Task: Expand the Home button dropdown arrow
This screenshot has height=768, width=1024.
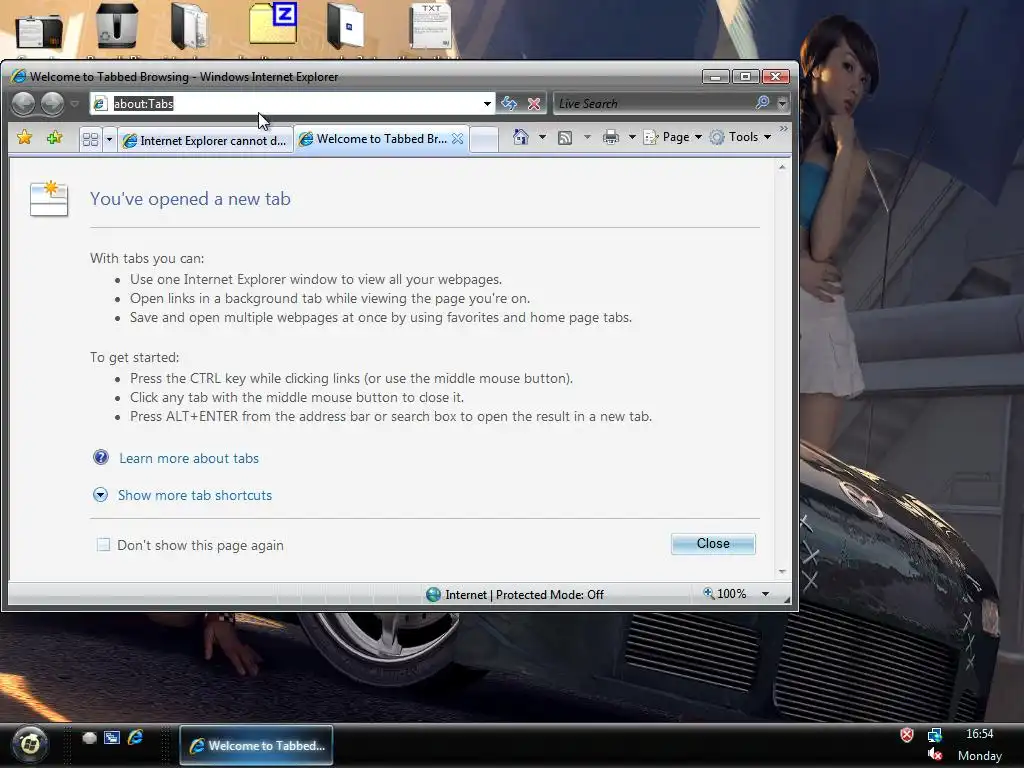Action: pyautogui.click(x=542, y=137)
